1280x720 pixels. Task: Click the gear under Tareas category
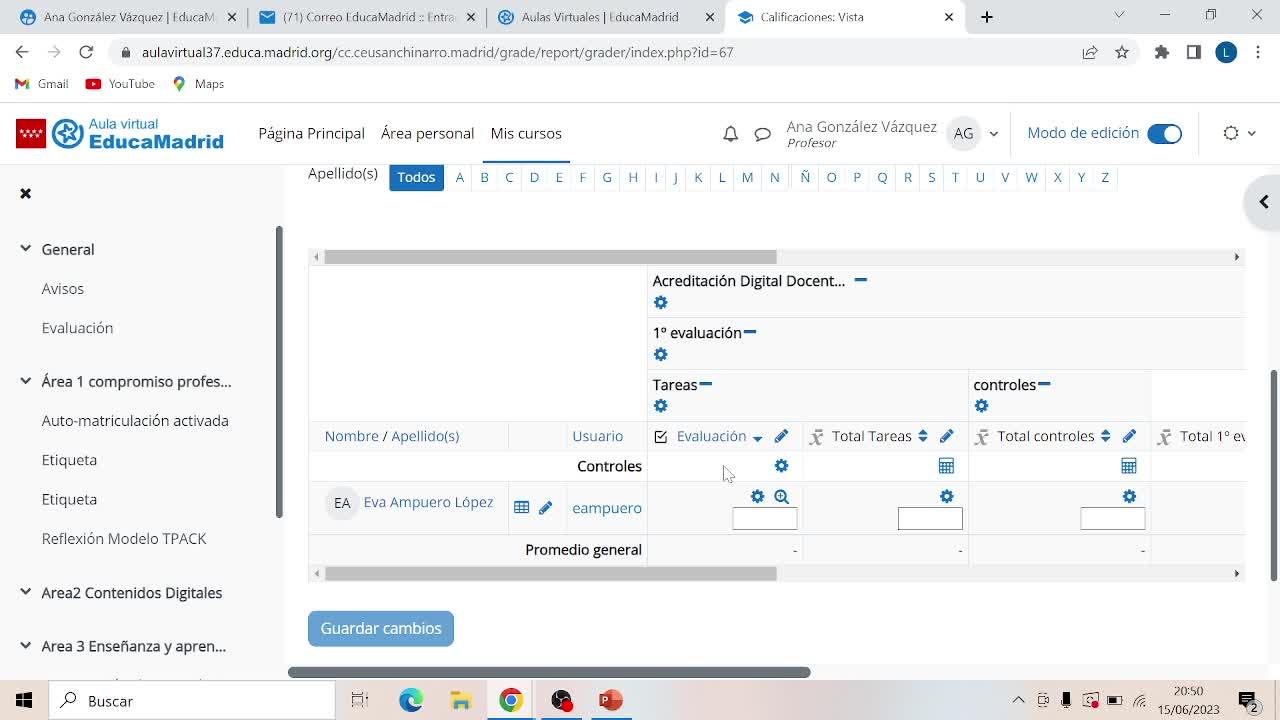click(660, 406)
